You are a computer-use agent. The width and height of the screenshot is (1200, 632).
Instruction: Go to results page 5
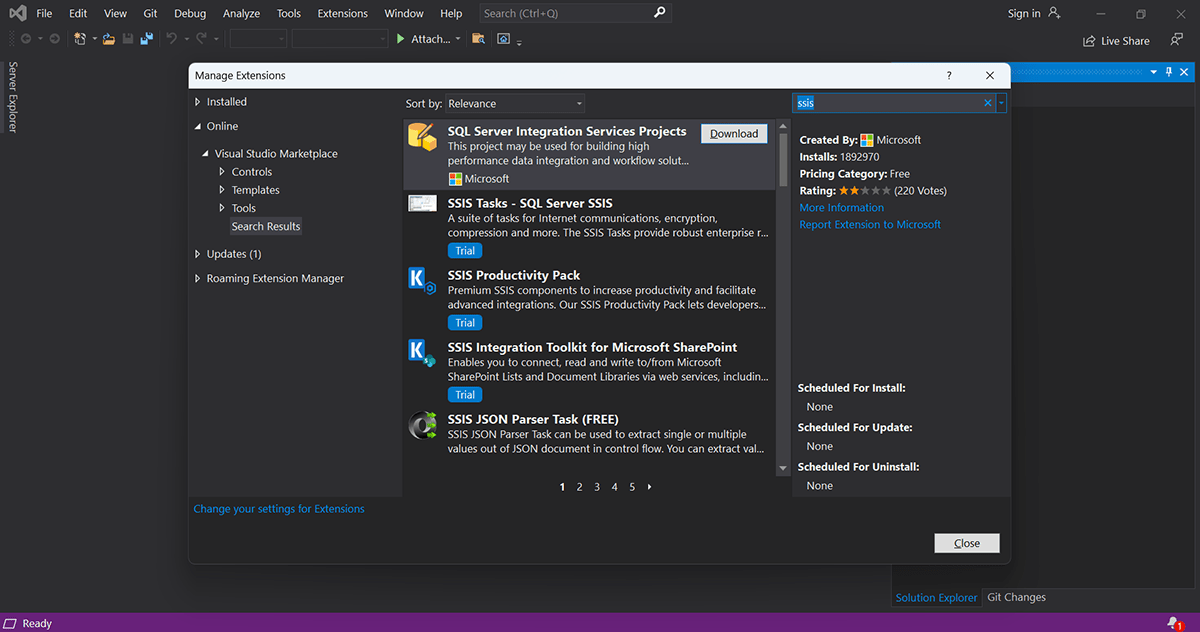click(631, 487)
